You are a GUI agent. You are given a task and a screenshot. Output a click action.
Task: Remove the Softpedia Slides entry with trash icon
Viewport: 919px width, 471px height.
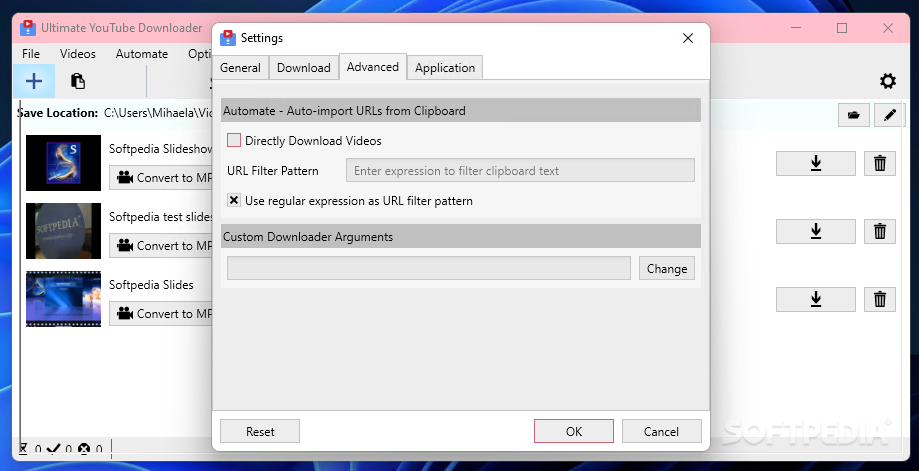[x=880, y=299]
